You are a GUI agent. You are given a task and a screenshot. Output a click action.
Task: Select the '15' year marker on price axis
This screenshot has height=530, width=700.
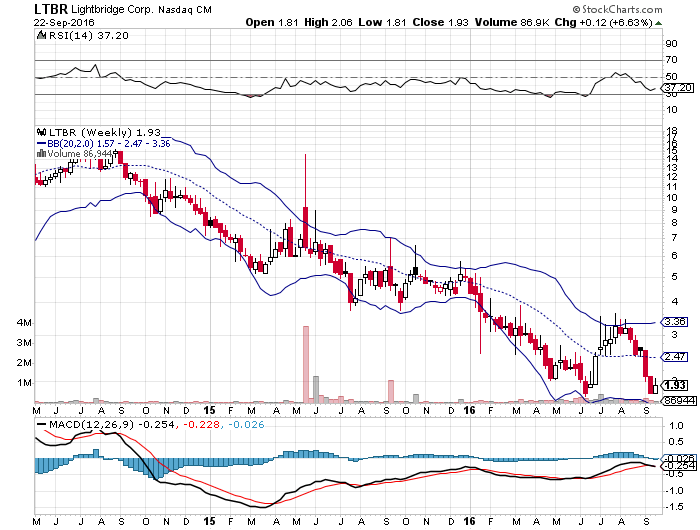pos(208,409)
